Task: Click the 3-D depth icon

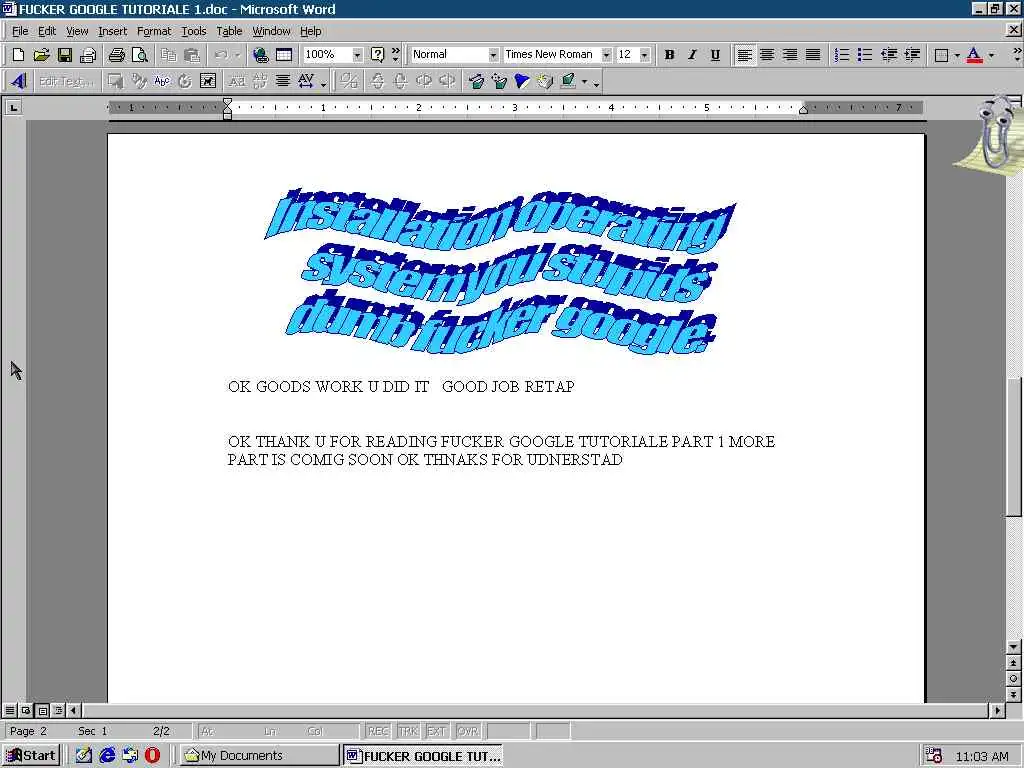Action: [x=476, y=81]
